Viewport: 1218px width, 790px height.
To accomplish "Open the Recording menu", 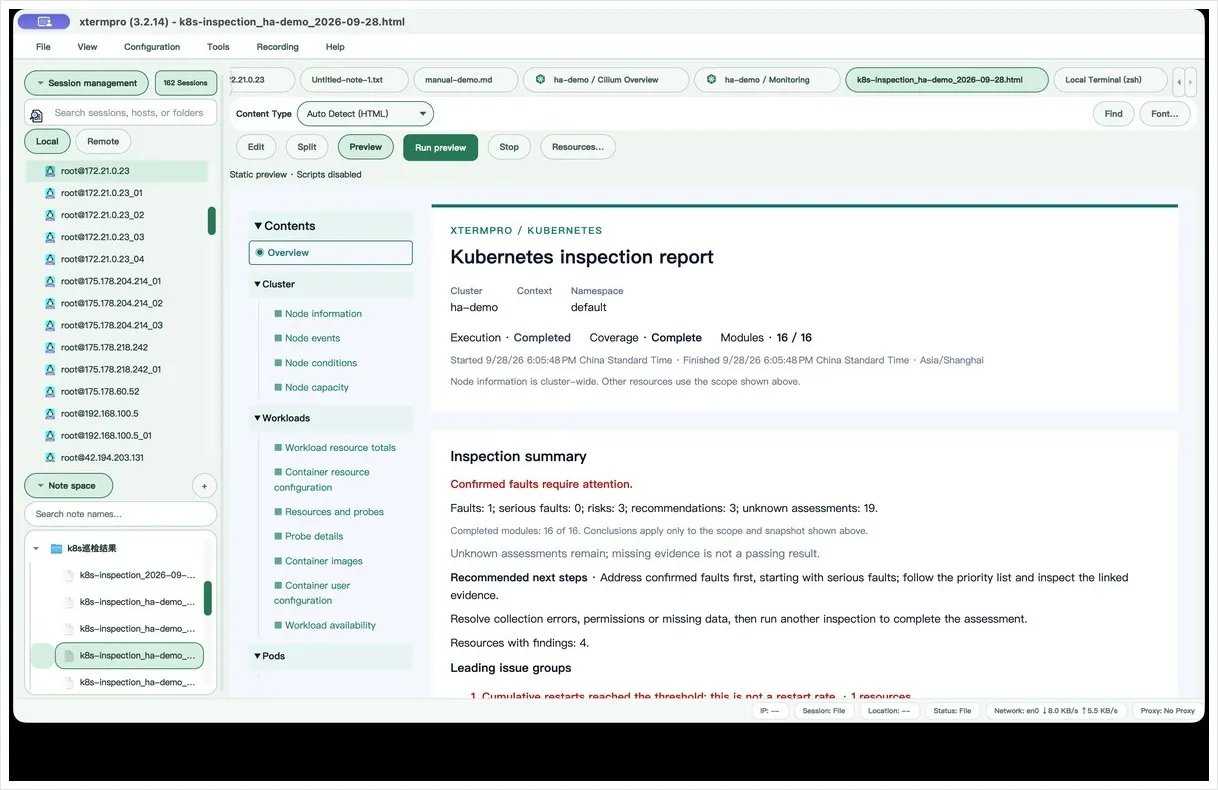I will click(277, 47).
